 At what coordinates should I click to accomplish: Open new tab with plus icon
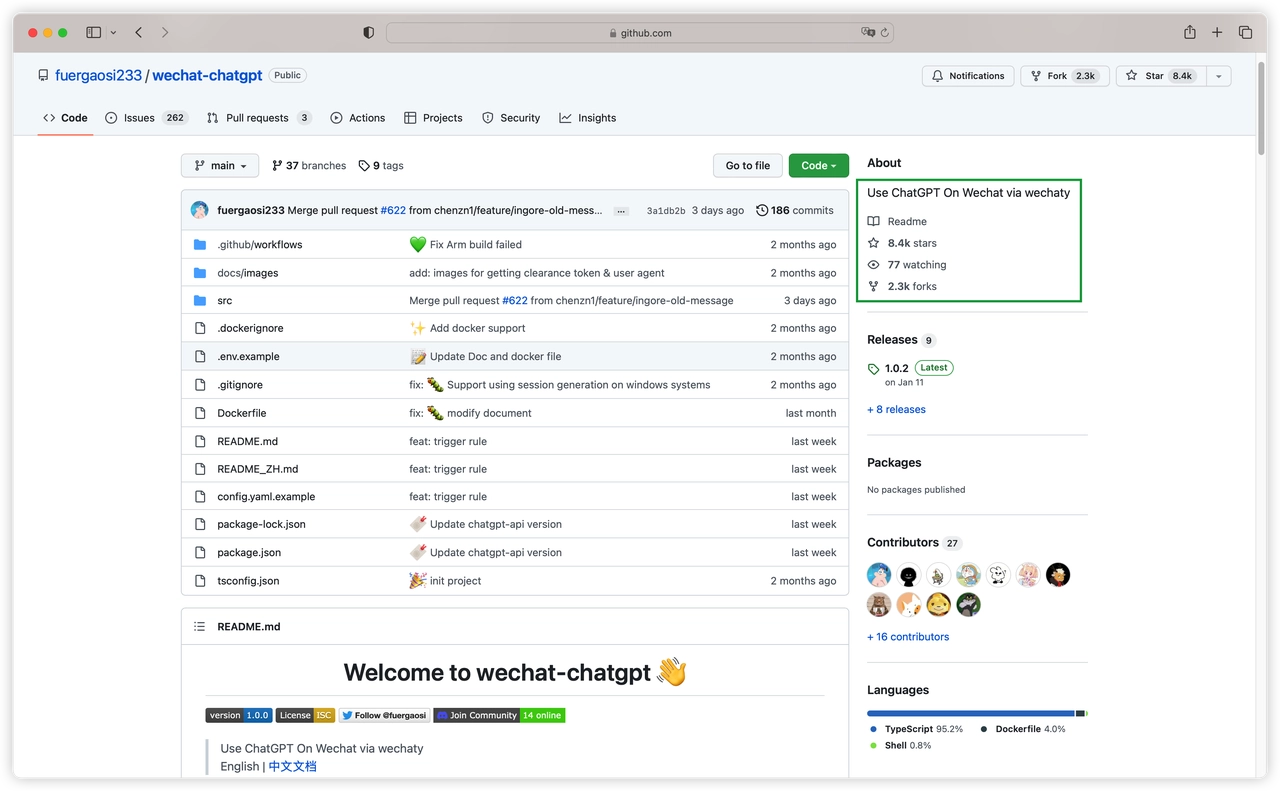pyautogui.click(x=1217, y=33)
